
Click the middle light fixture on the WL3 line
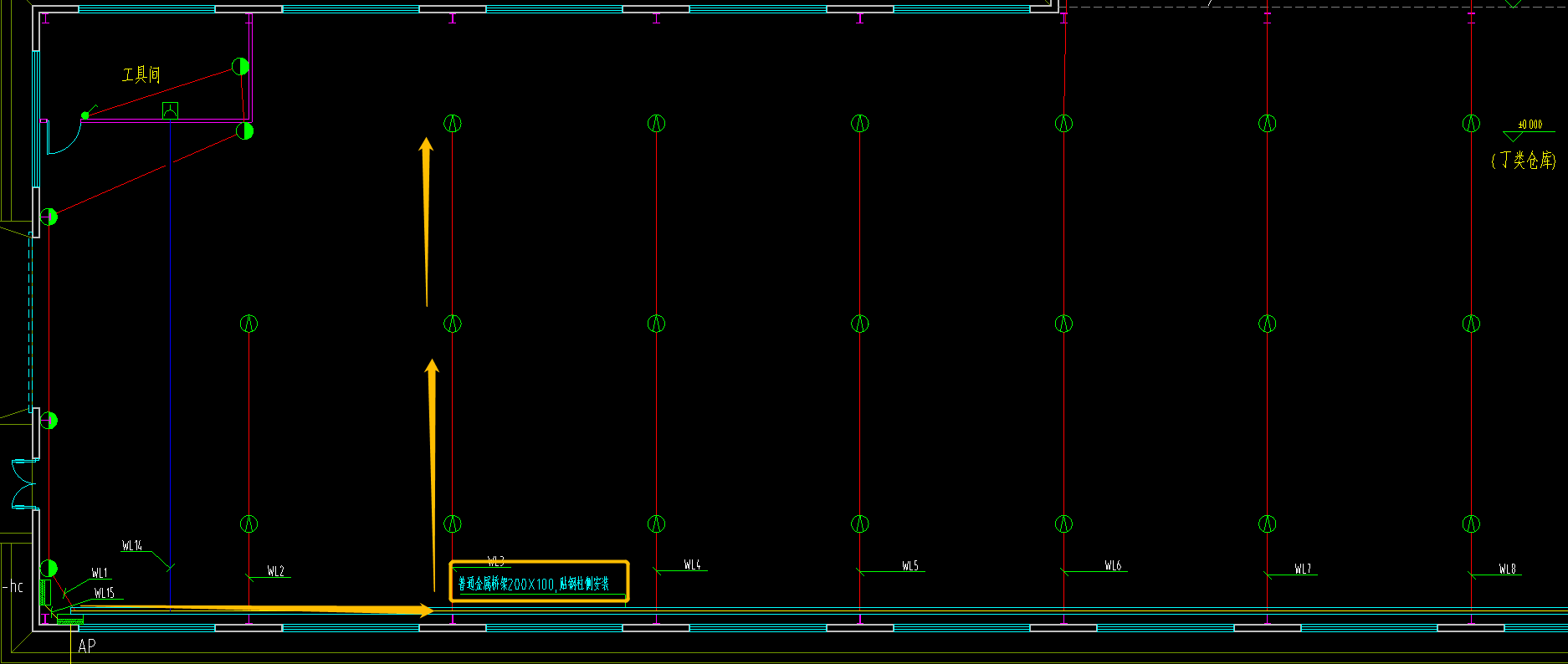[453, 324]
